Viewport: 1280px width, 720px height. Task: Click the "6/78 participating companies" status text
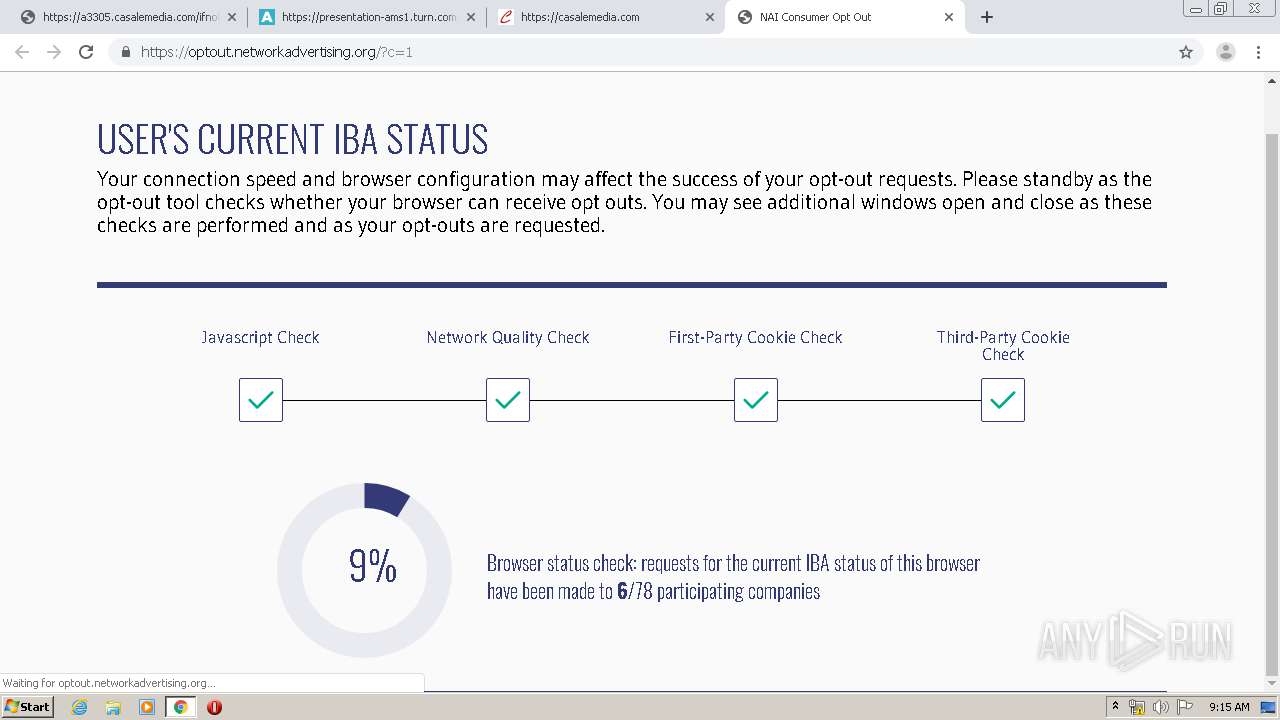click(x=718, y=591)
